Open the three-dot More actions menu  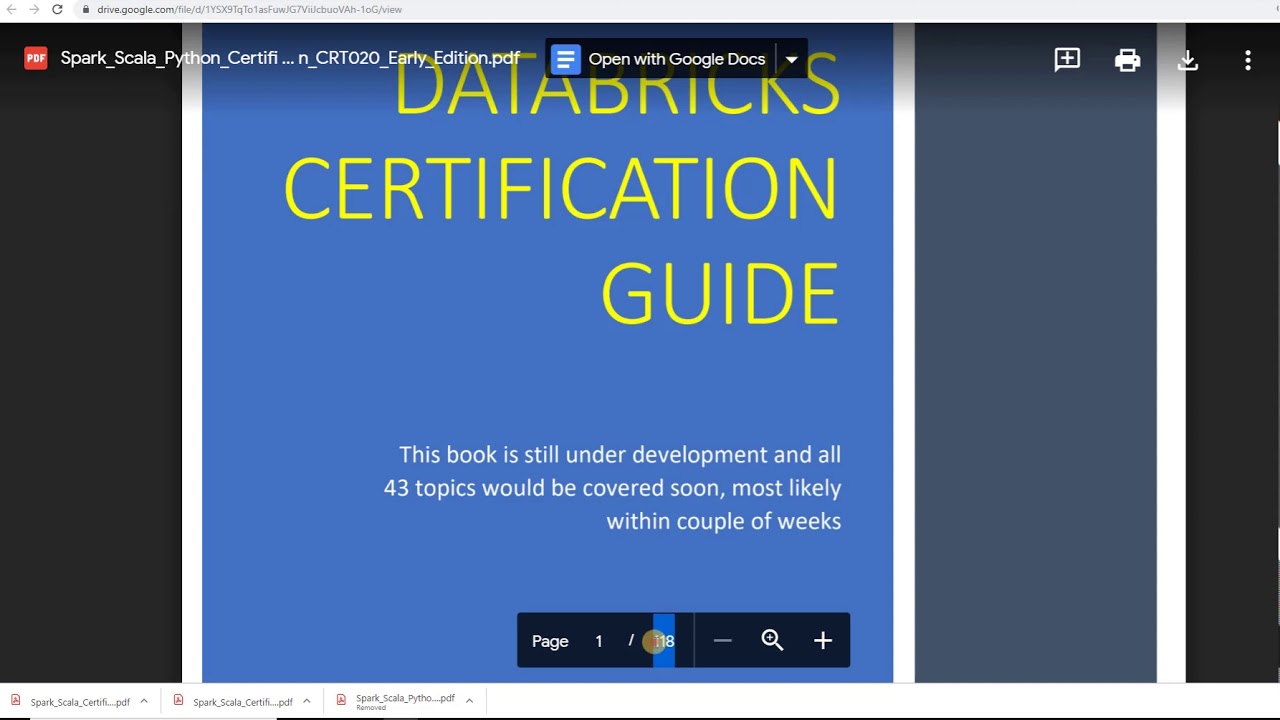pyautogui.click(x=1247, y=60)
